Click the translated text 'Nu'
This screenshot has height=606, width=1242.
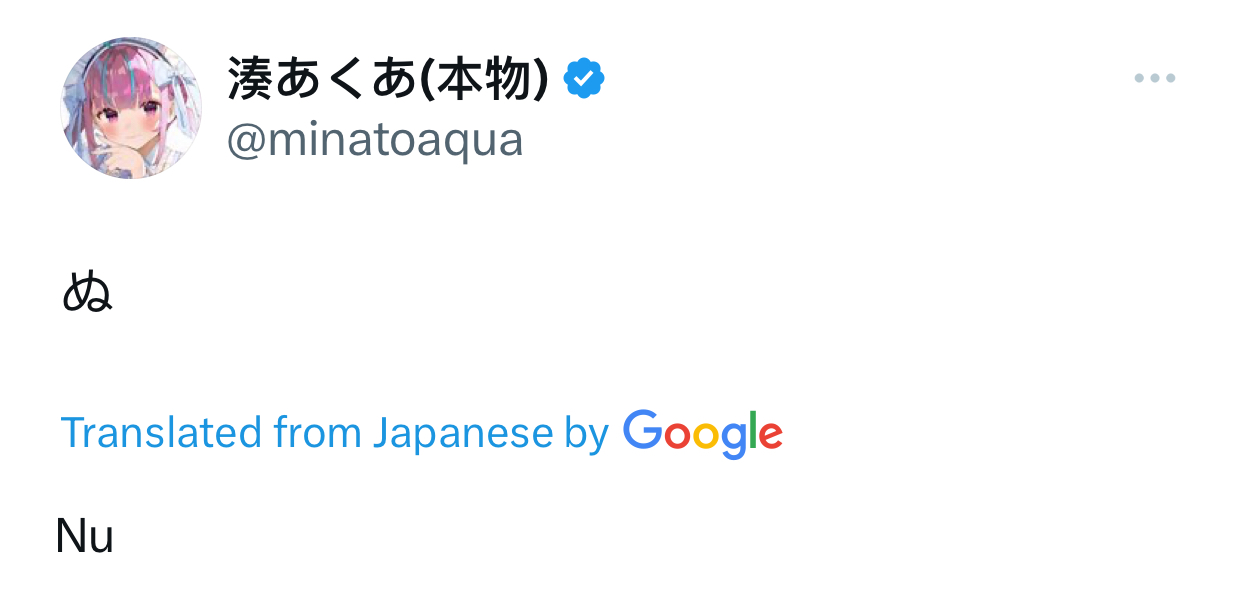pyautogui.click(x=85, y=537)
